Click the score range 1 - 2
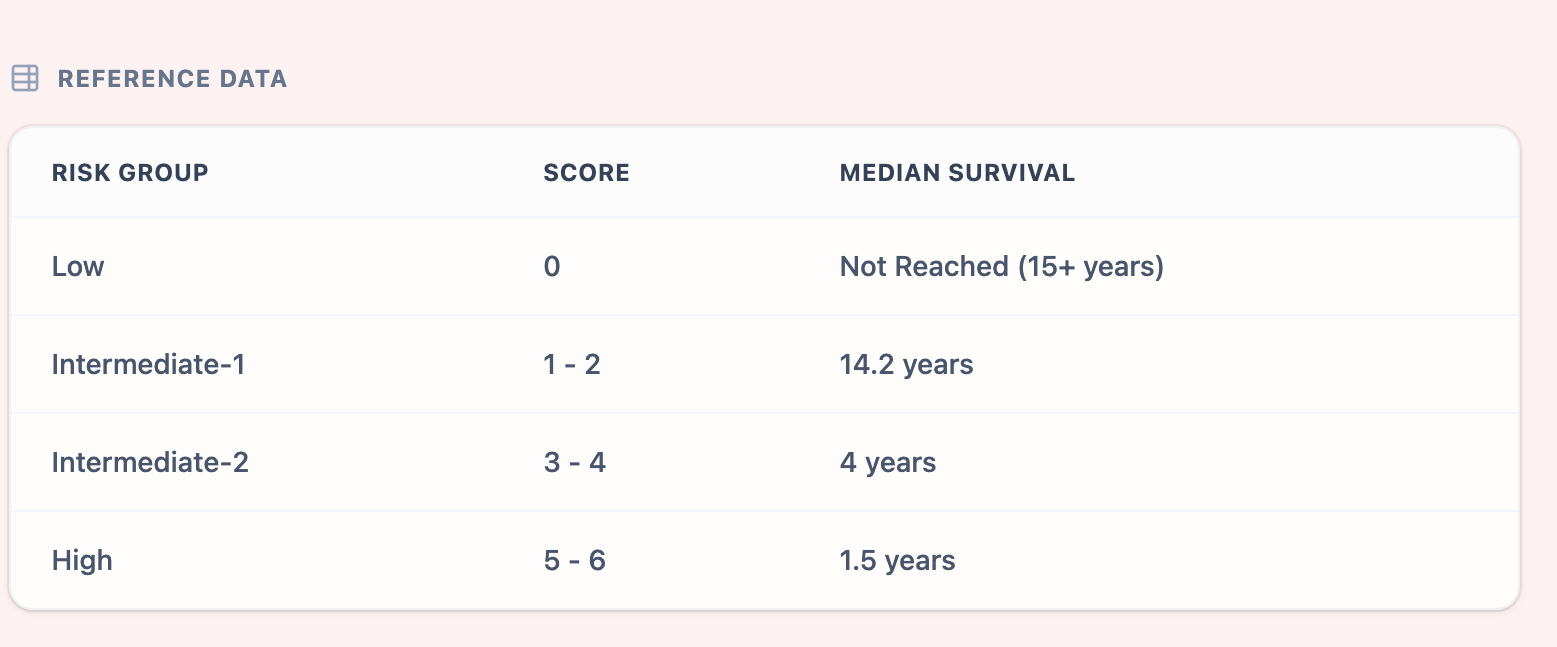The image size is (1557, 647). 572,364
